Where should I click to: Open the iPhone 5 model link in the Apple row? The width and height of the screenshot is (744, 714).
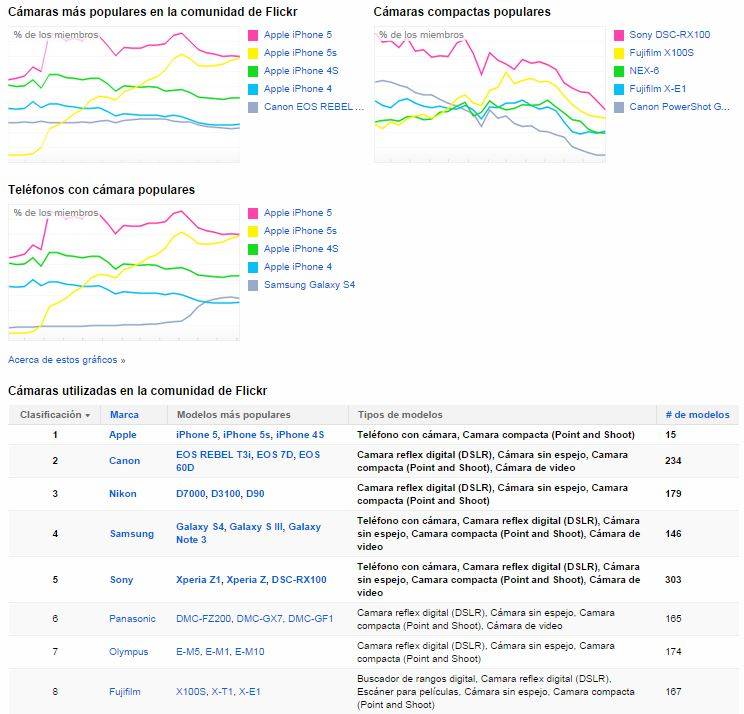point(196,435)
